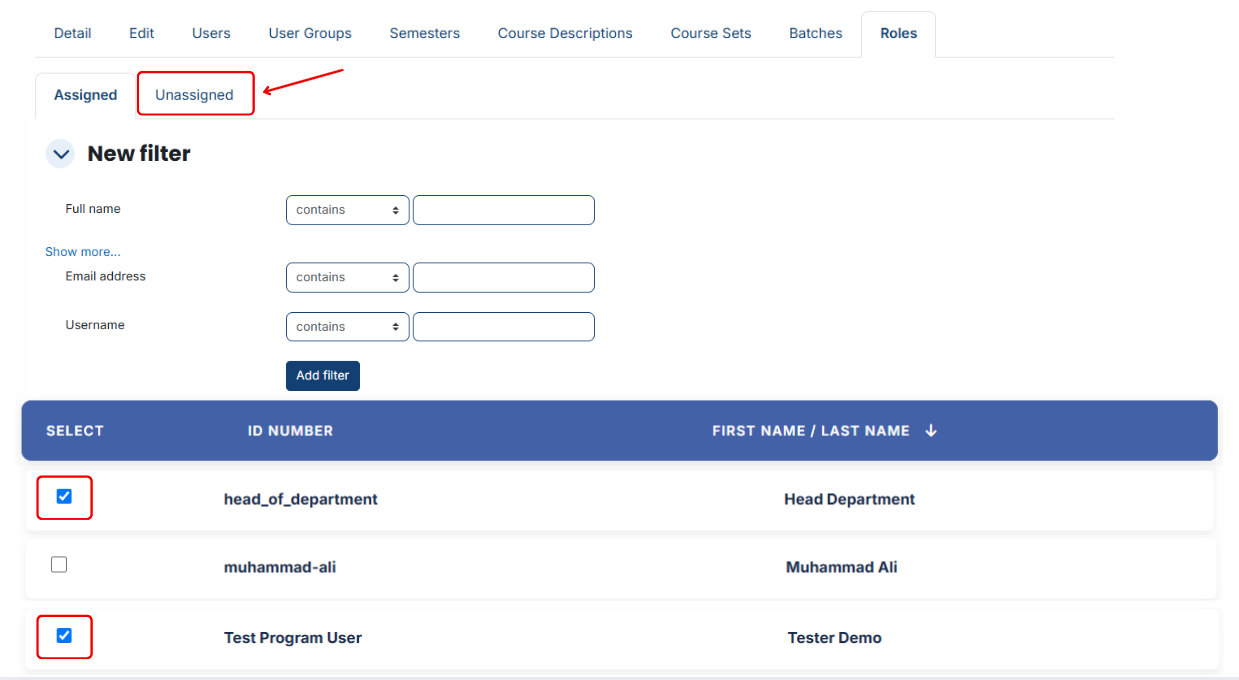
Task: Click the Add filter button
Action: tap(323, 376)
